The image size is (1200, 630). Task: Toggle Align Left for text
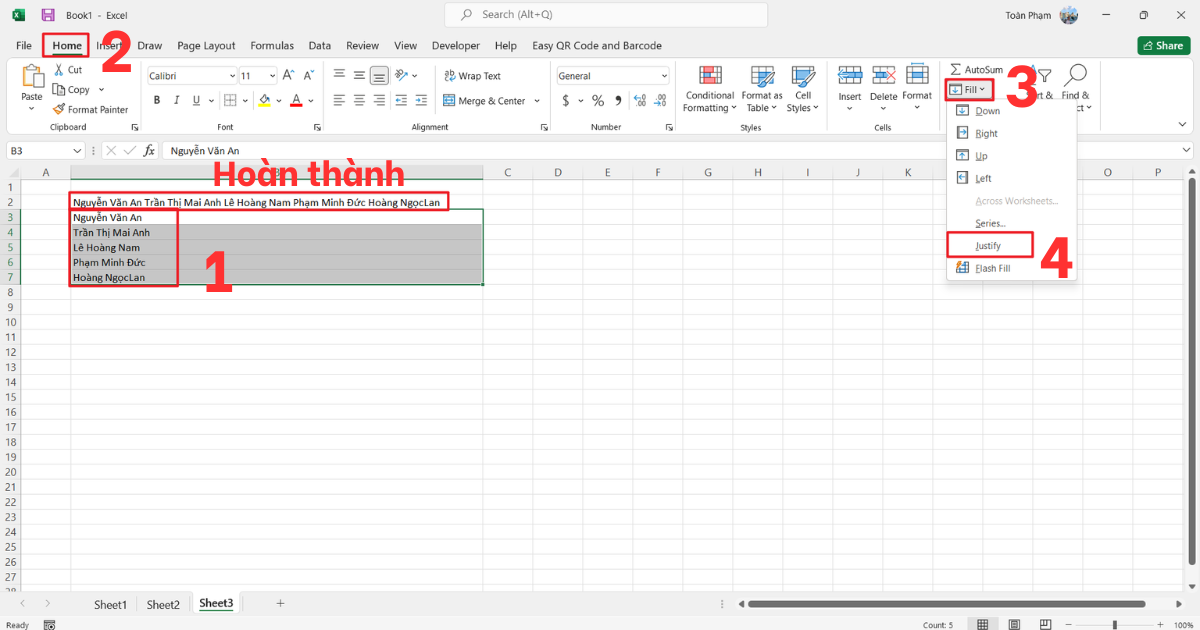(x=339, y=100)
